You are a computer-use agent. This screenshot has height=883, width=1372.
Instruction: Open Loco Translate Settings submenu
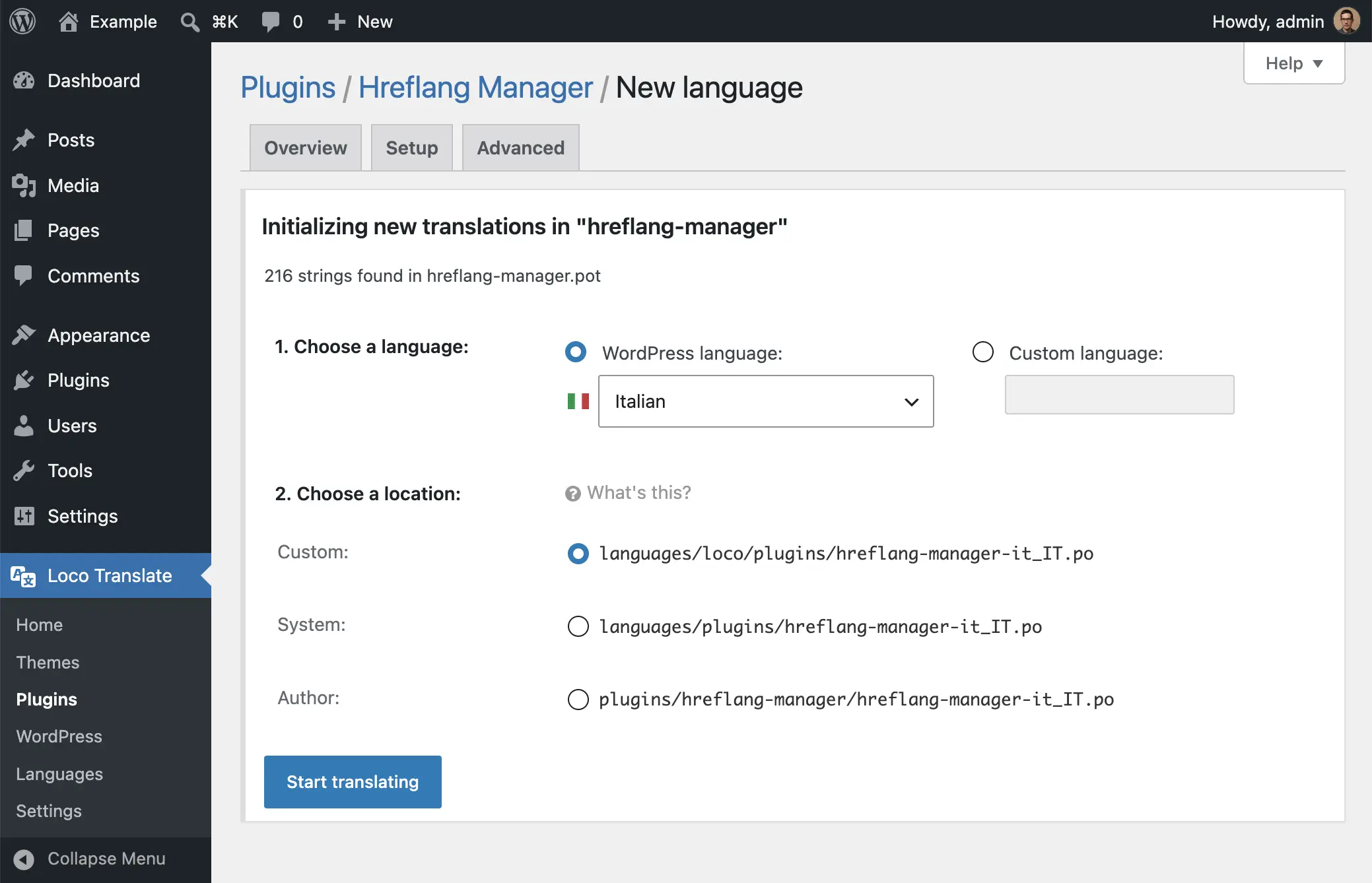pos(49,811)
